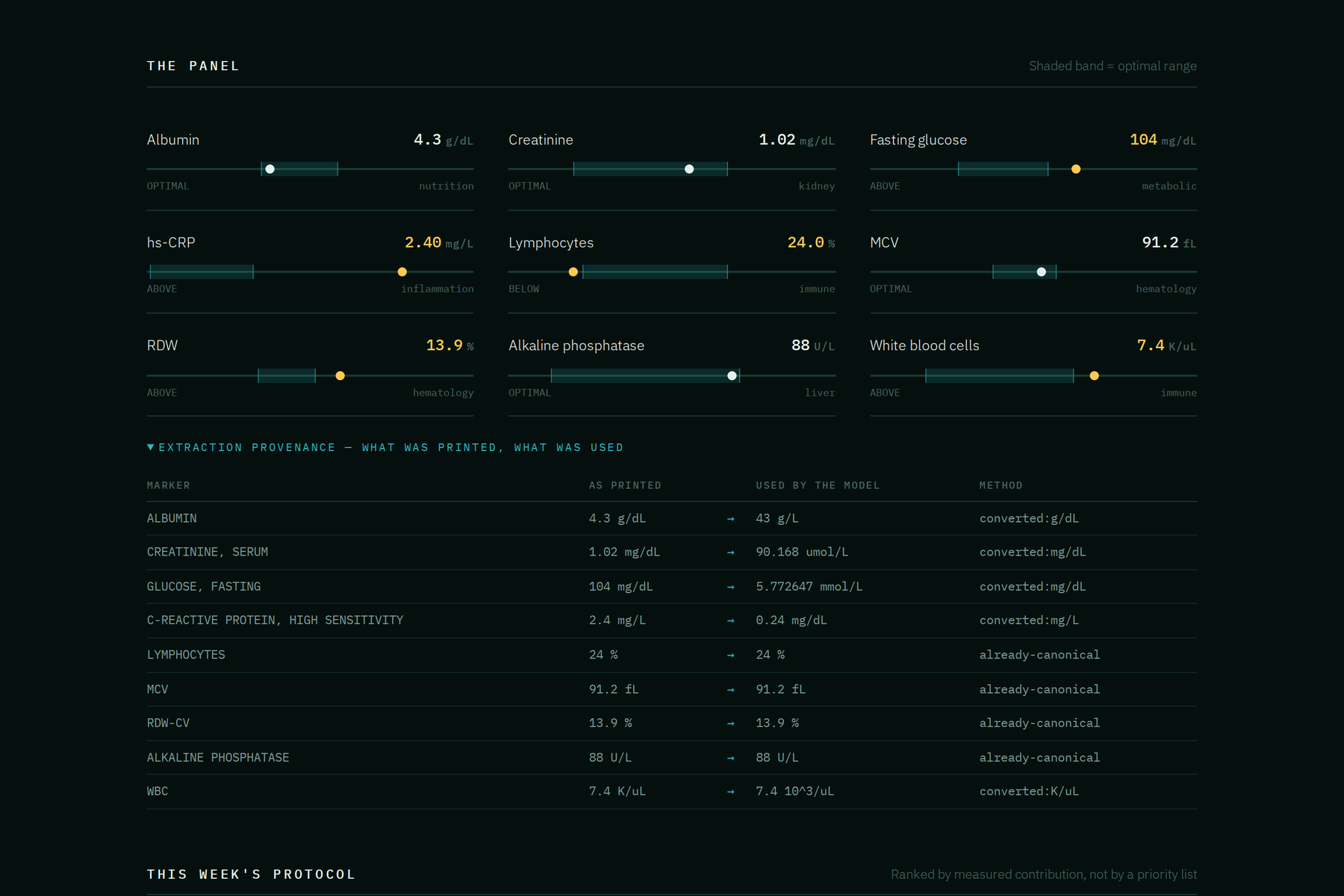The height and width of the screenshot is (896, 1344).
Task: Click the Albumin range marker dot
Action: [270, 169]
